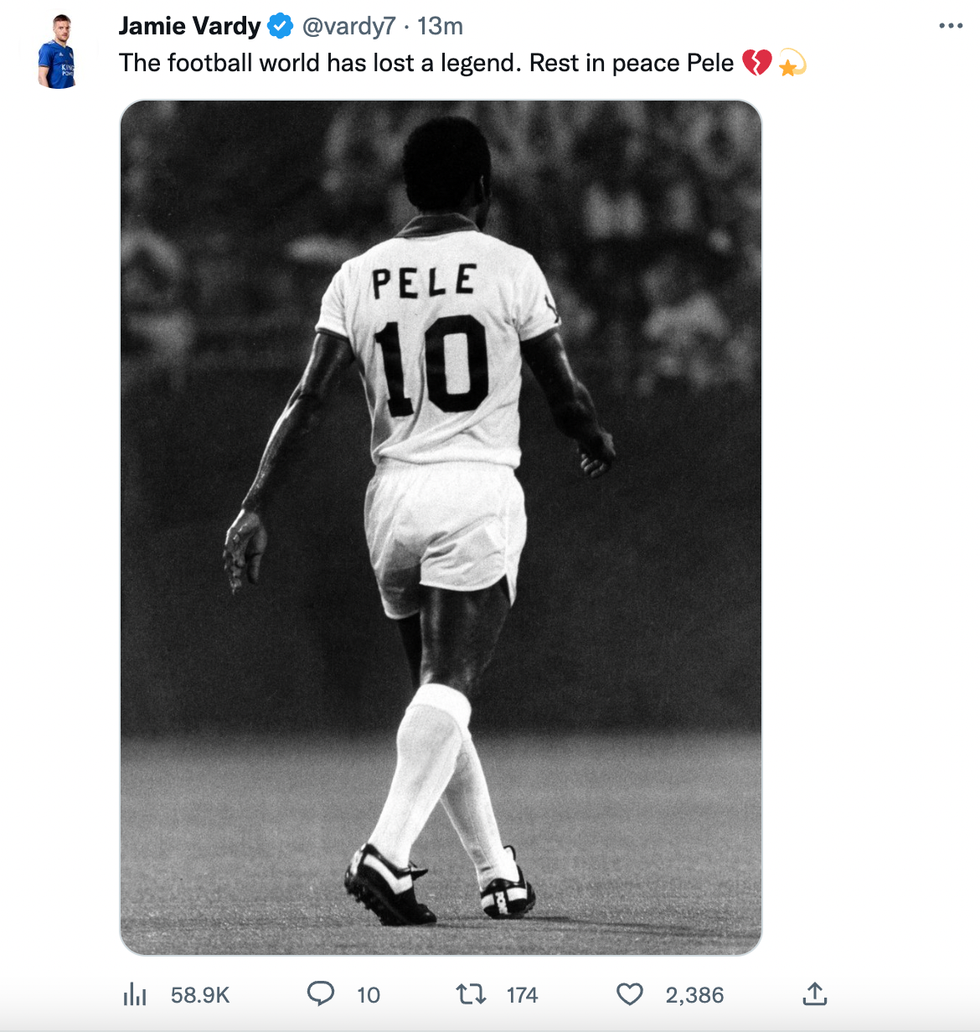The width and height of the screenshot is (980, 1032).
Task: Click the reply count number 10 below the photo
Action: (x=368, y=994)
